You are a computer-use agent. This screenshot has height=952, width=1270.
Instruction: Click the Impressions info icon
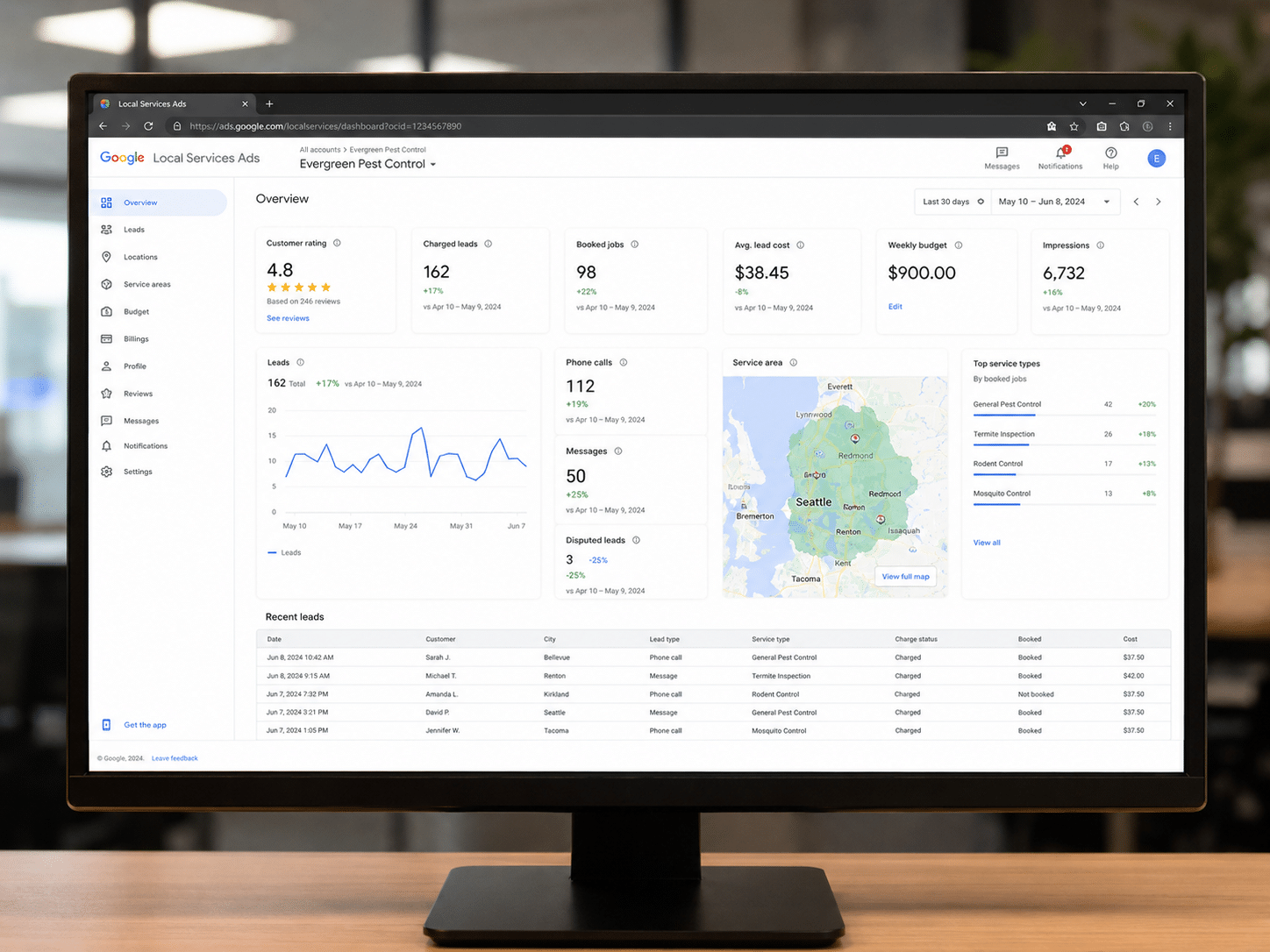click(x=1101, y=245)
